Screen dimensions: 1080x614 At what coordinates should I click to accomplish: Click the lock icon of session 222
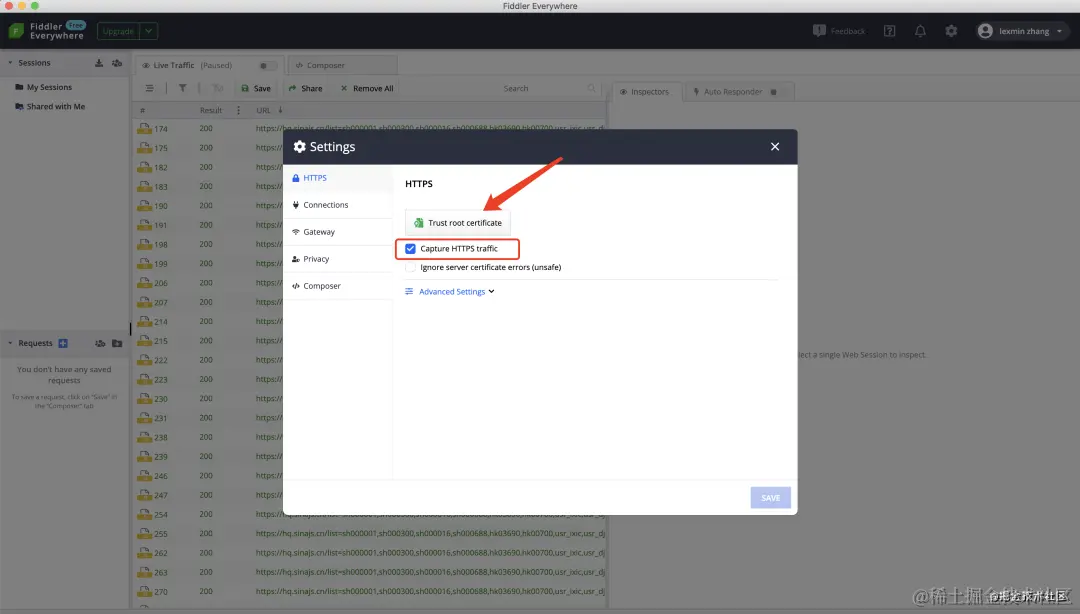coord(144,360)
